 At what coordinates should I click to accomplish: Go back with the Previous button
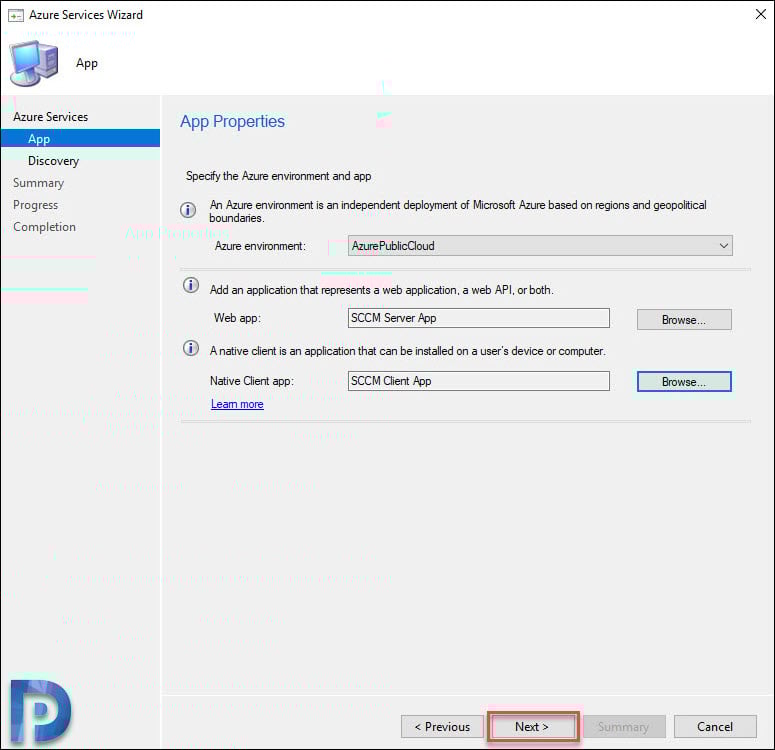coord(442,727)
